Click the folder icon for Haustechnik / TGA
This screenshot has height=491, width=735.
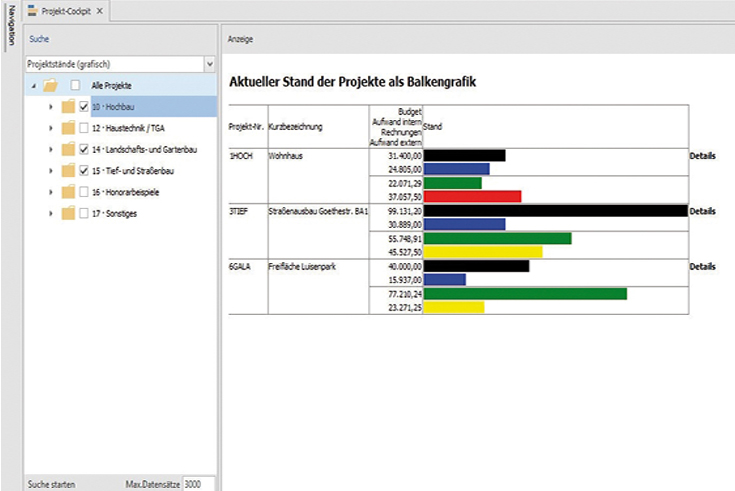point(68,128)
